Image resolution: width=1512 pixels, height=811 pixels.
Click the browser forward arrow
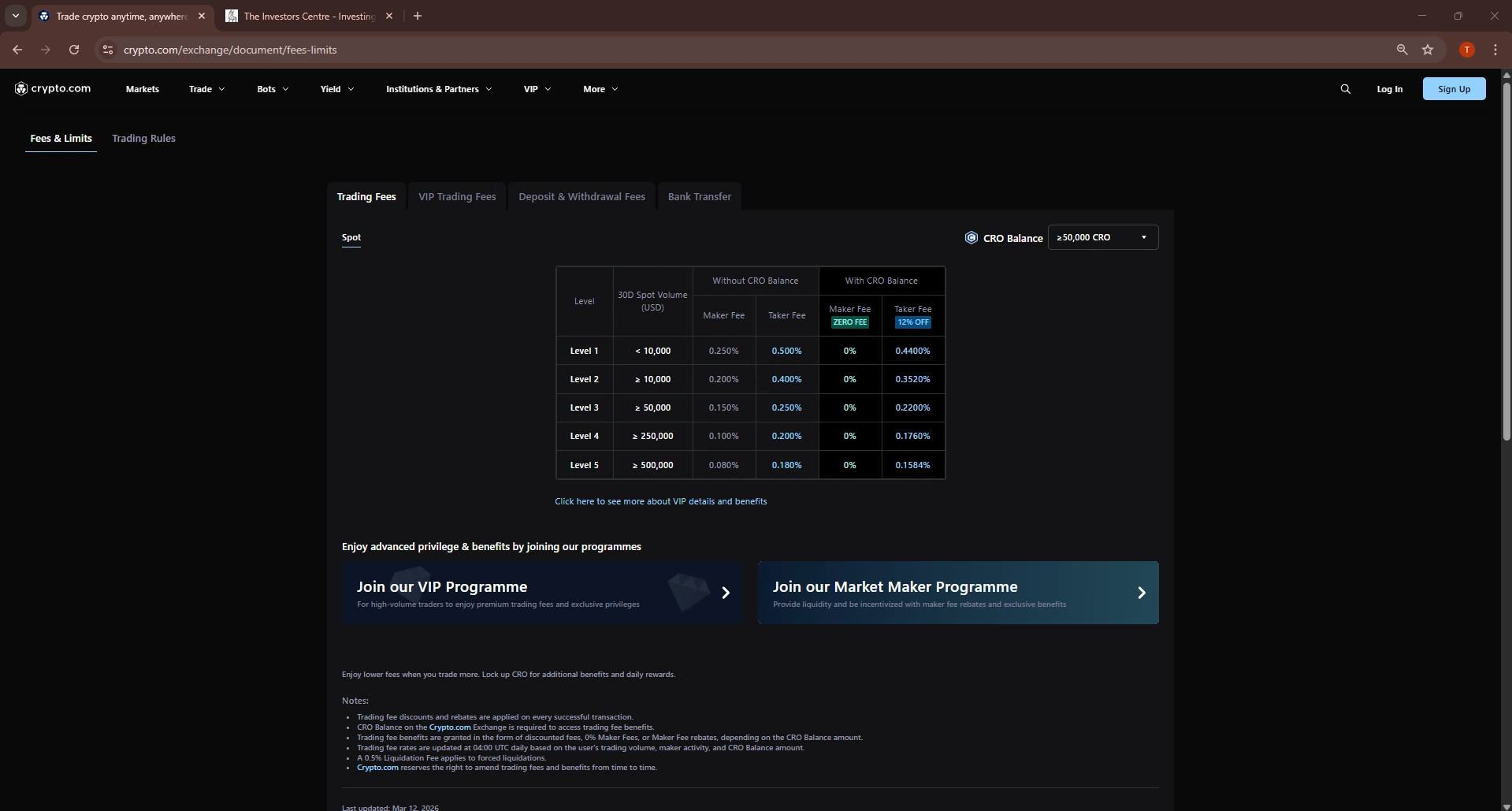46,50
